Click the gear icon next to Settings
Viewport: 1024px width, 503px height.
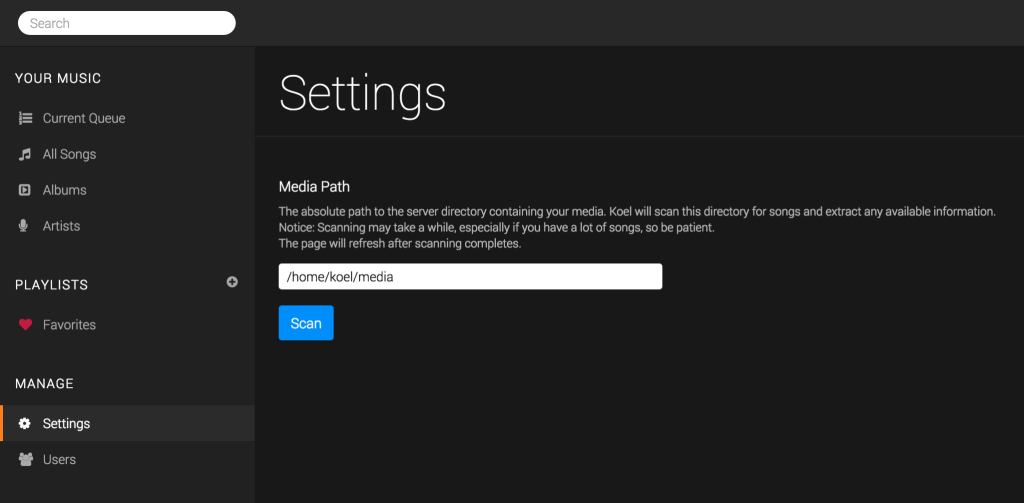[x=25, y=423]
